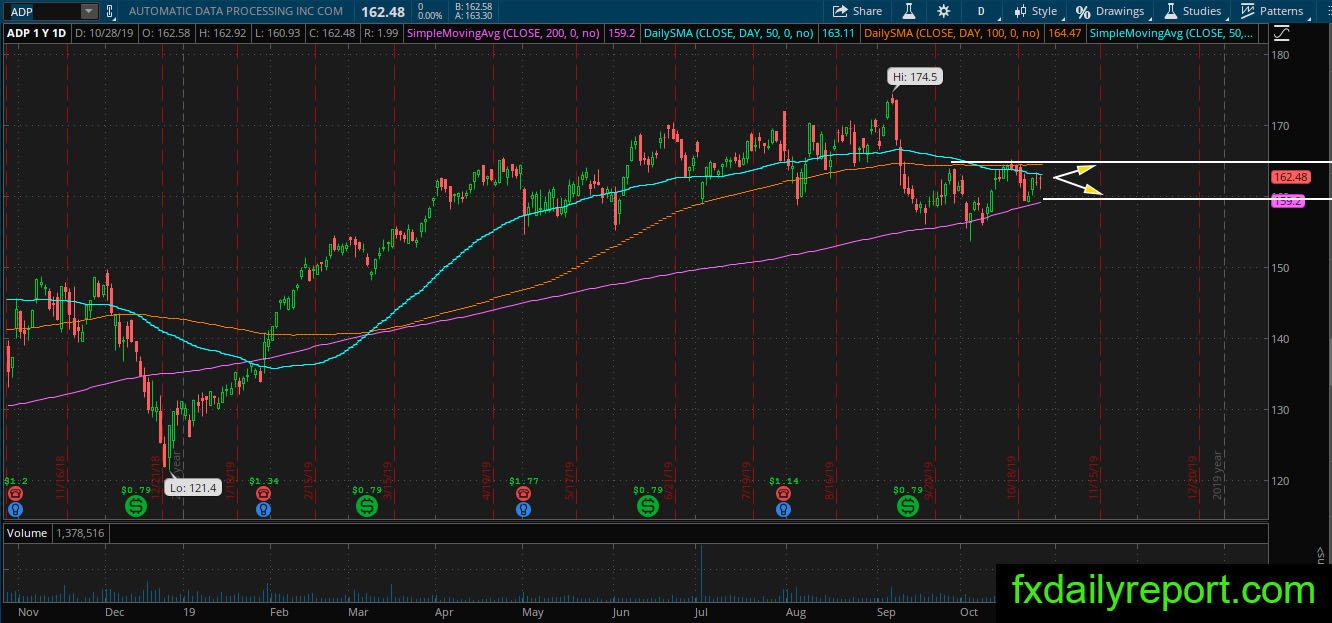Open the D timeframe selector
Viewport: 1332px width, 623px height.
pos(981,11)
